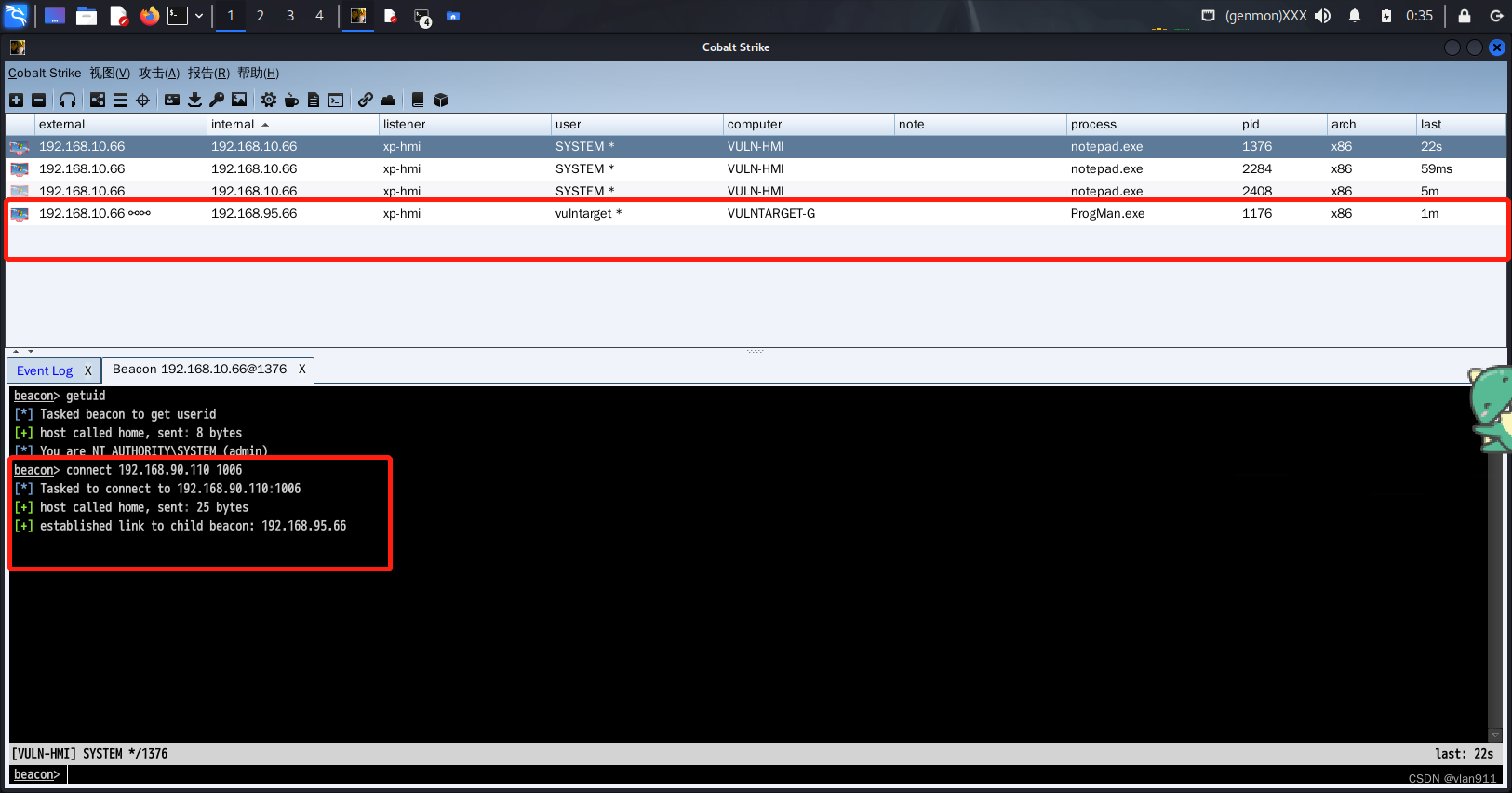This screenshot has height=793, width=1512.
Task: Click the beacon command input field
Action: coord(782,774)
